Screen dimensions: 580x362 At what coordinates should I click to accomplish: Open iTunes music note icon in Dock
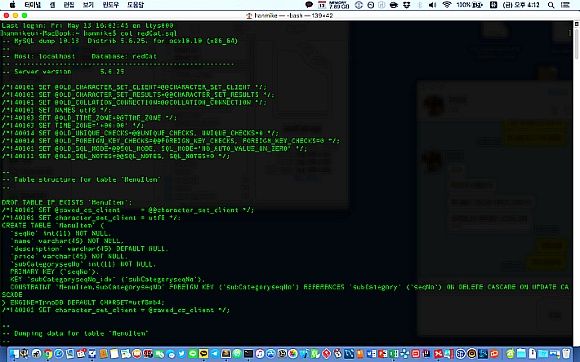[260, 354]
